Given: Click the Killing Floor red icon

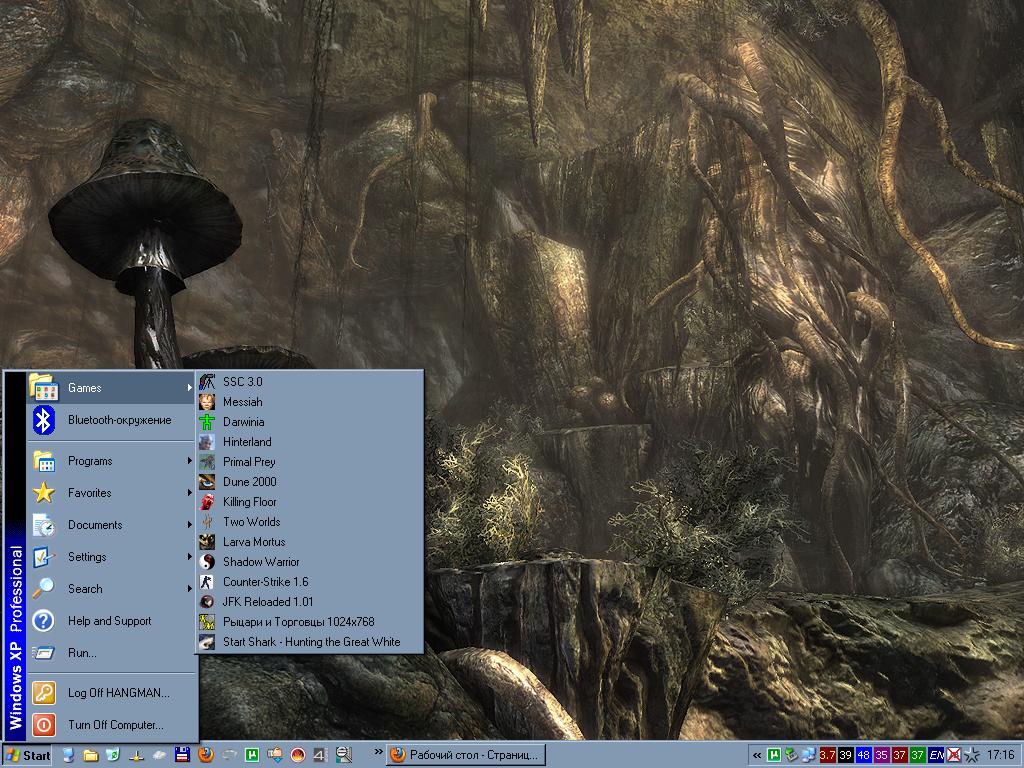Looking at the screenshot, I should point(207,502).
